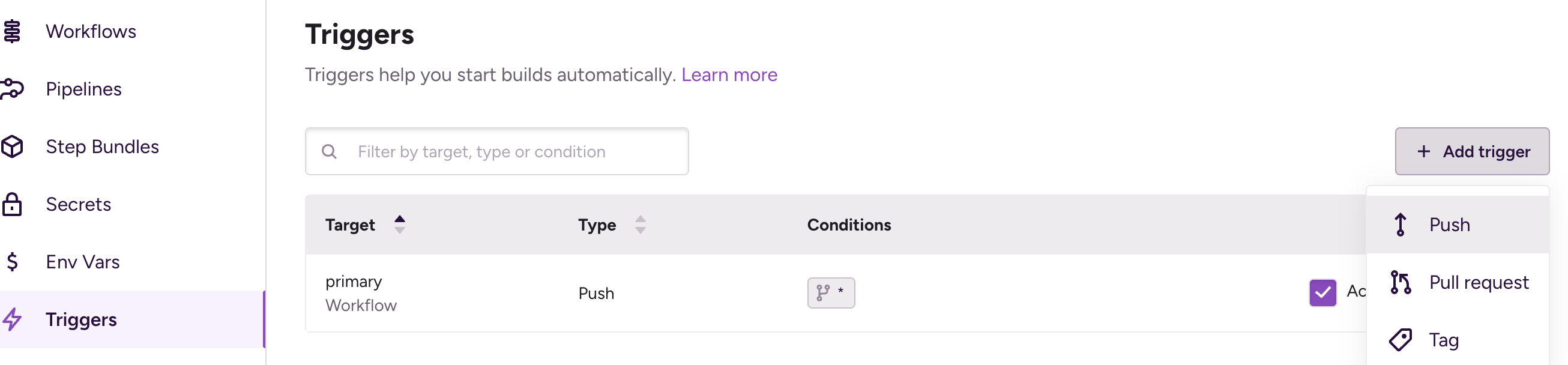Sort triggers by Type column

[640, 225]
